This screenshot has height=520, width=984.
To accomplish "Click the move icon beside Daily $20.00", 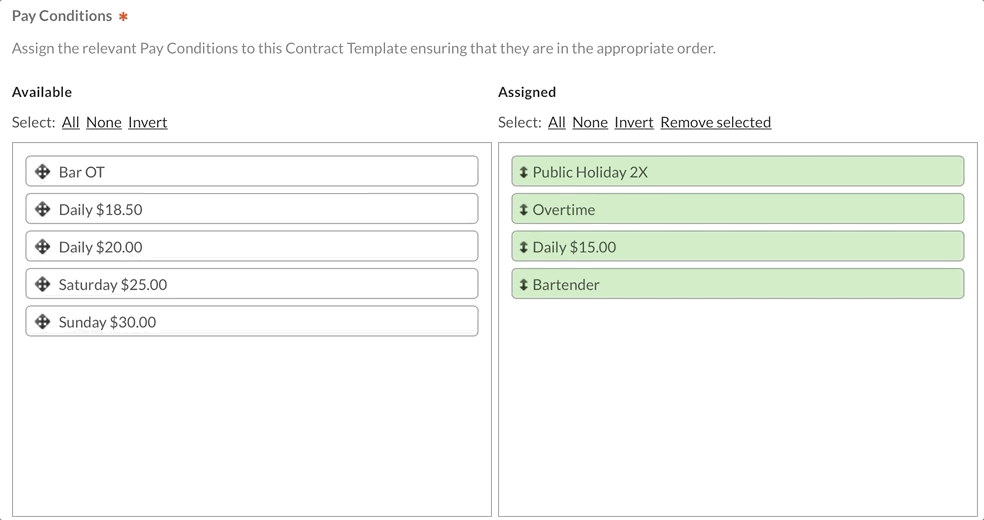I will click(43, 247).
